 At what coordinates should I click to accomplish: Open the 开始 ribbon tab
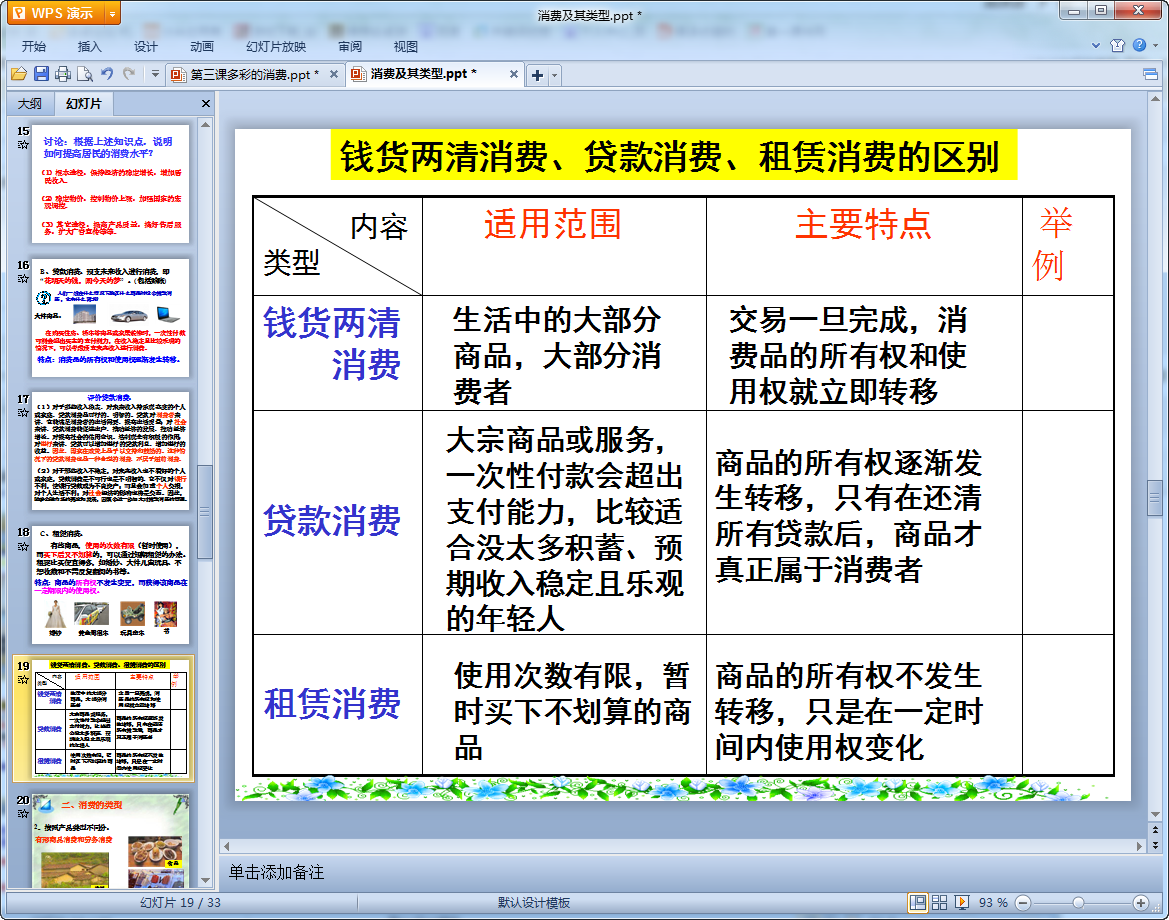point(34,46)
